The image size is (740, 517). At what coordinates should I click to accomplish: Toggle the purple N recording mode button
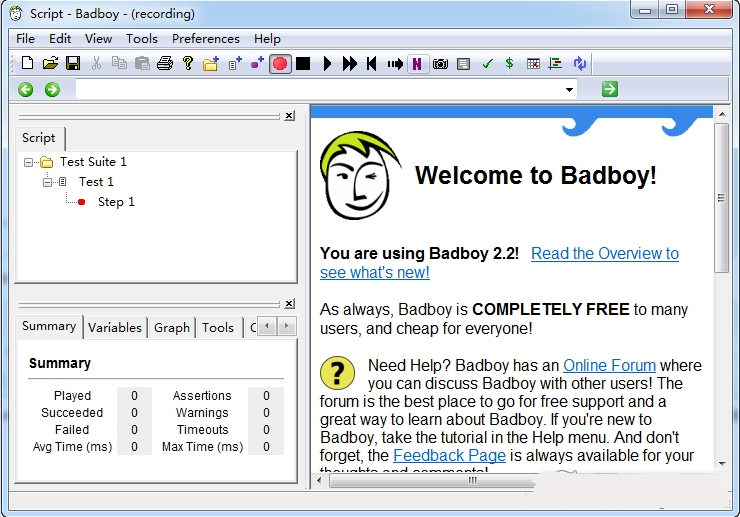(417, 64)
